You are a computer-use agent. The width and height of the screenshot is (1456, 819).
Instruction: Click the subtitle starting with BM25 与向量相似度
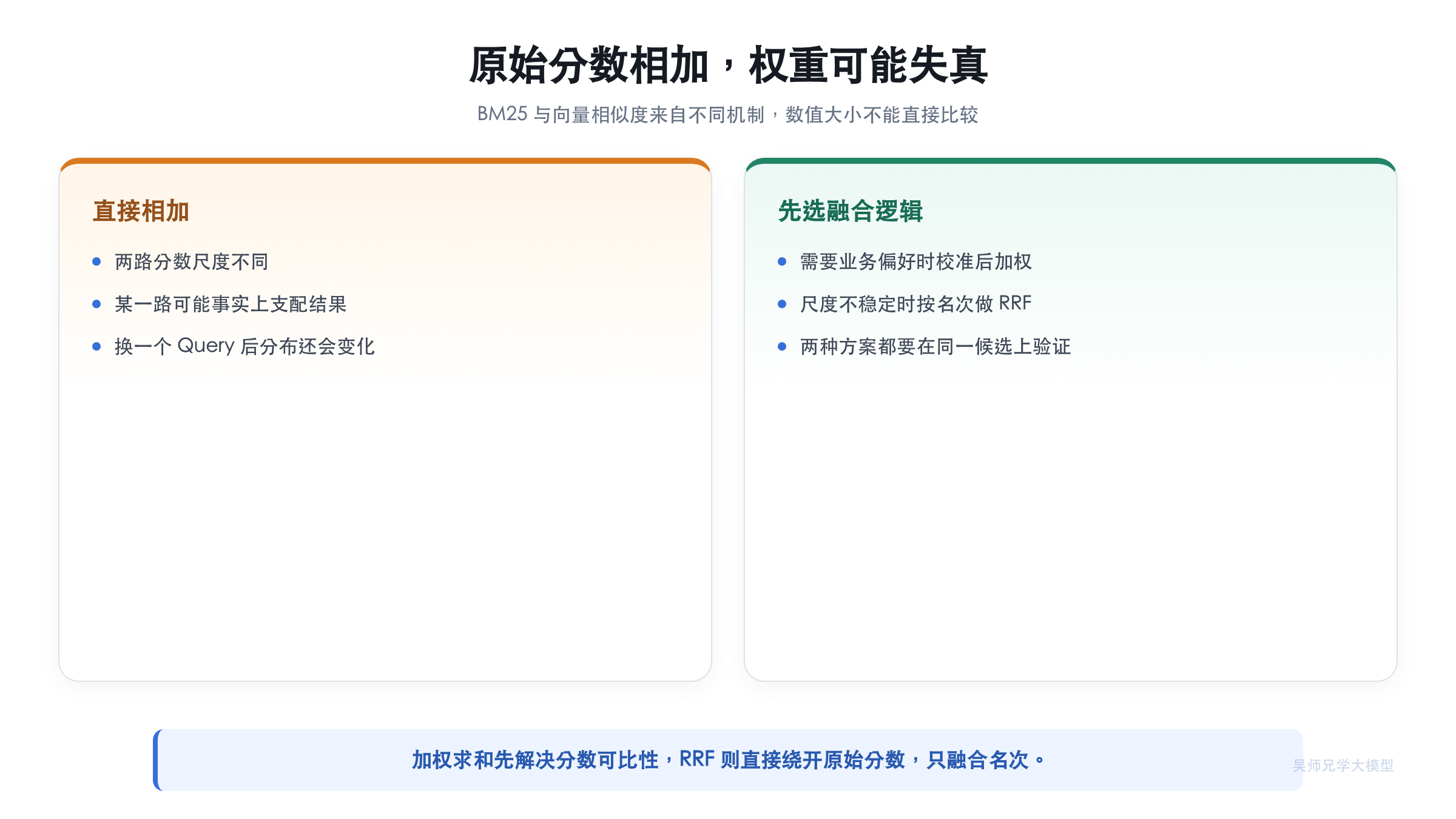click(728, 115)
